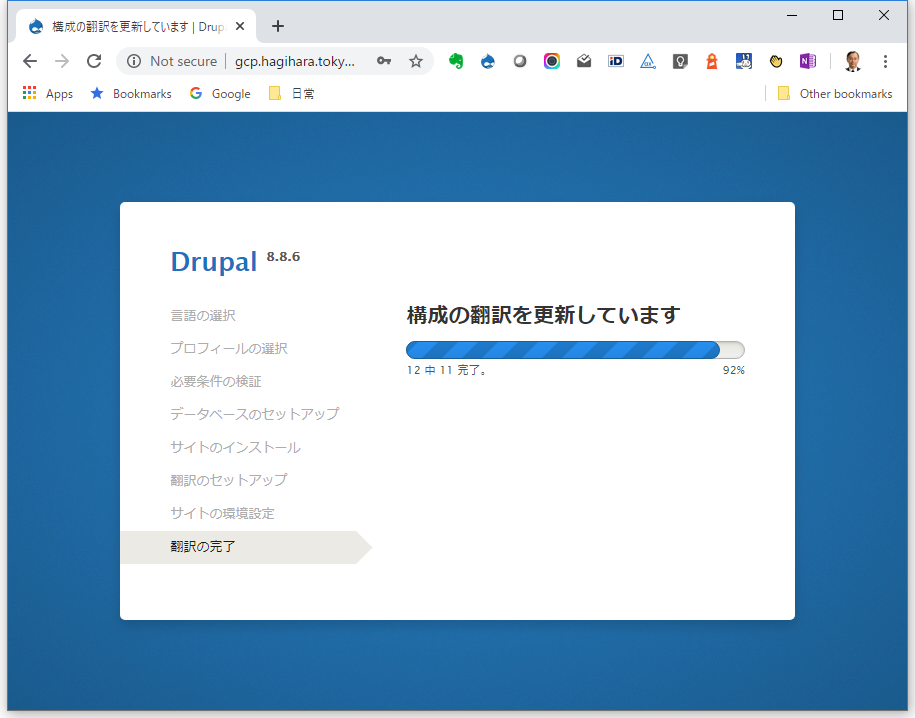Screen dimensions: 915x718
Task: Open the Evernote elephant extension
Action: click(456, 61)
